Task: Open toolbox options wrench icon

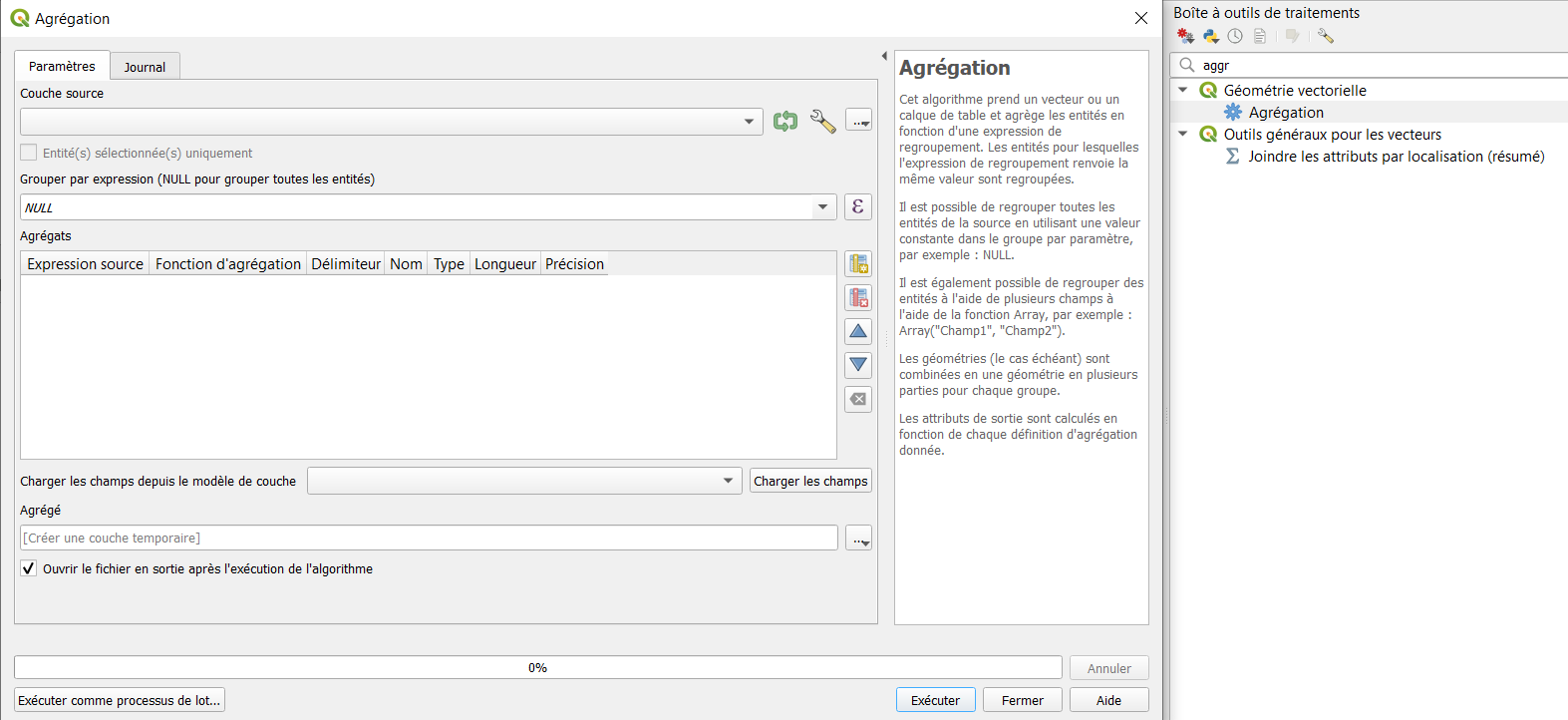Action: (1325, 36)
